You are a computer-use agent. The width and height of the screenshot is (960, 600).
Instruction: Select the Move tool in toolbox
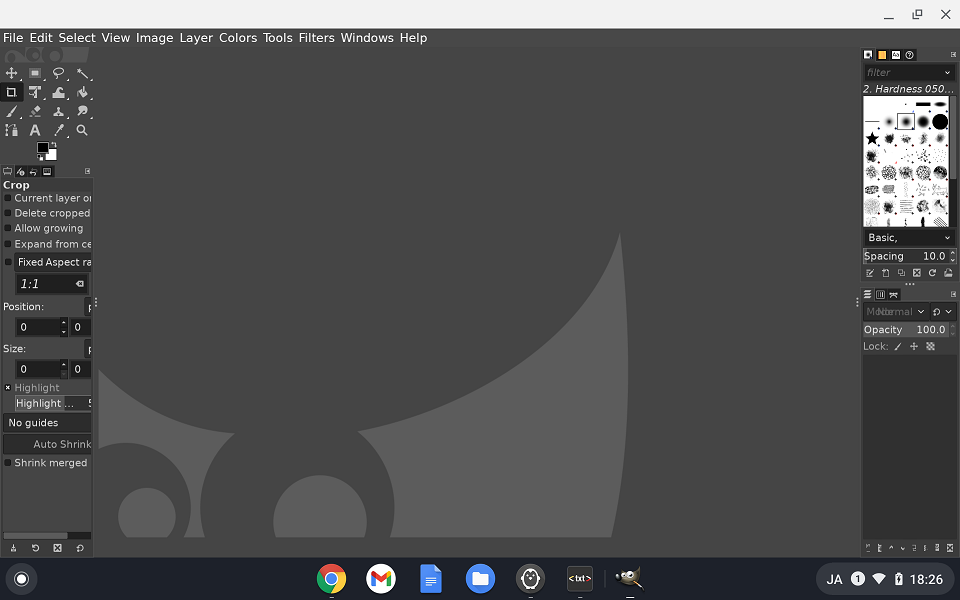click(12, 74)
